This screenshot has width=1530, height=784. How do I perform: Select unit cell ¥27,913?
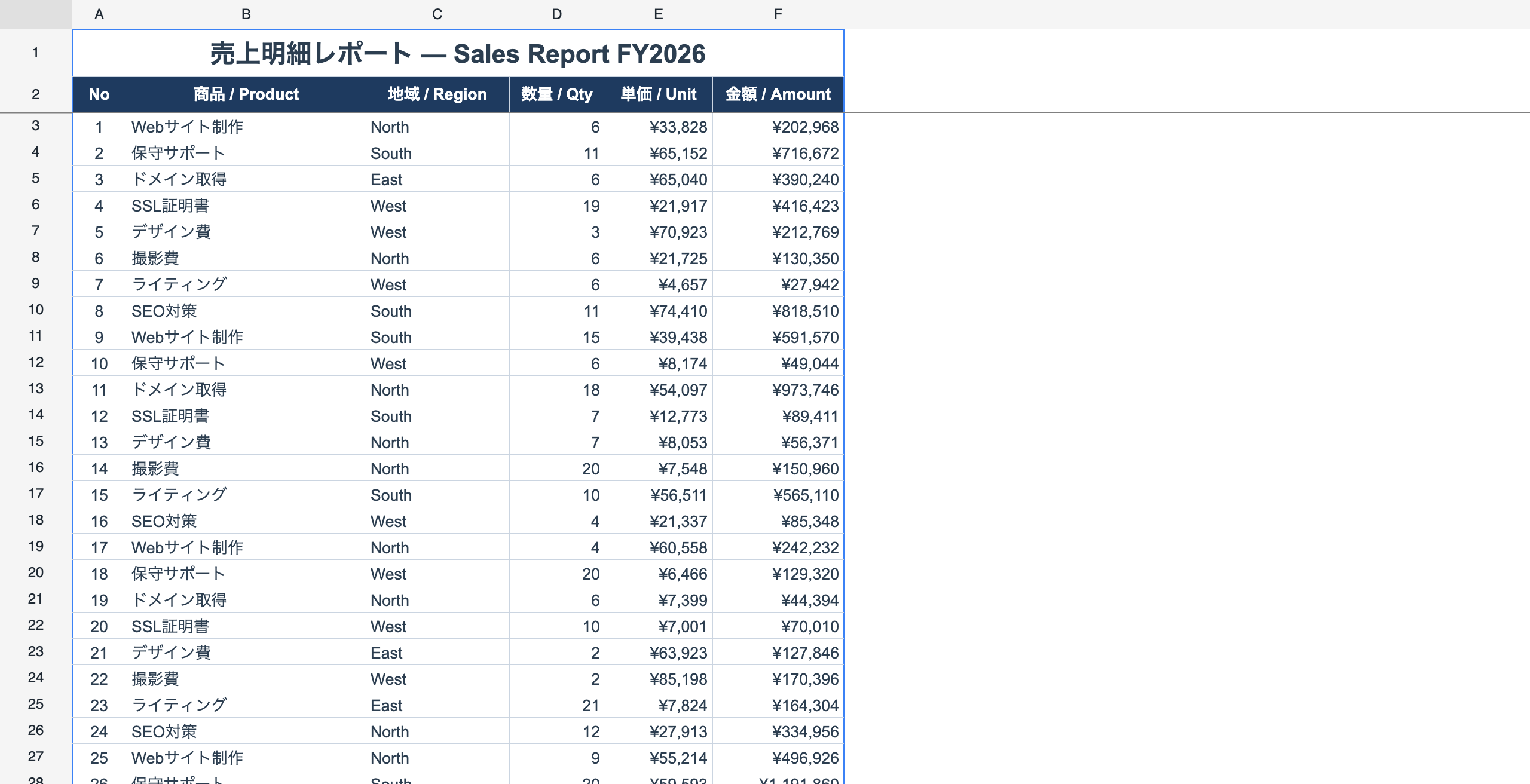click(659, 731)
